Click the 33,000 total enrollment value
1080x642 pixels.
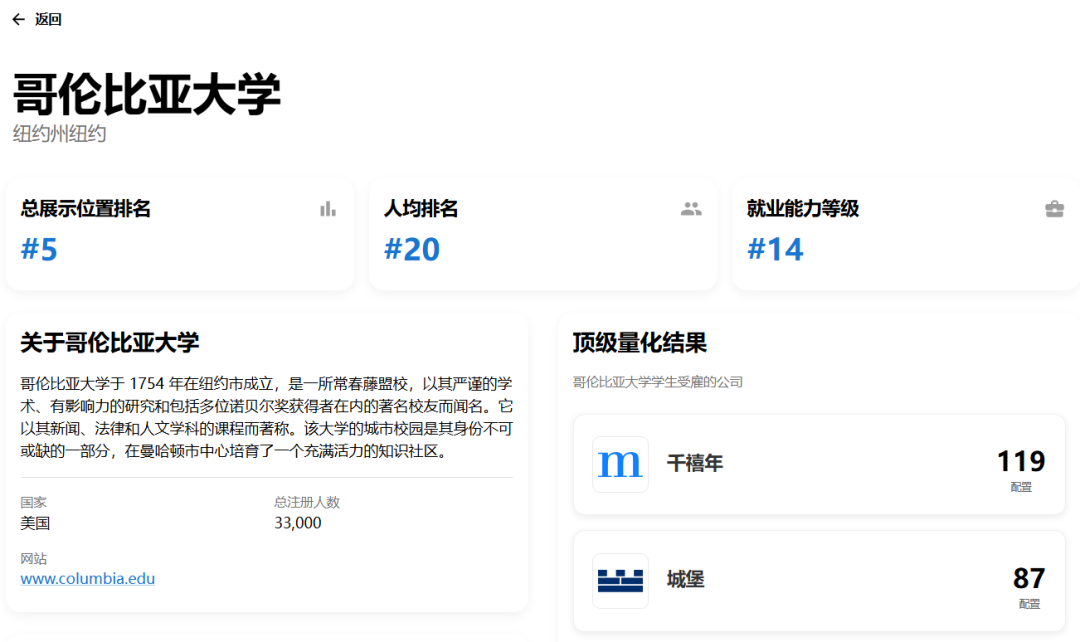coord(298,522)
